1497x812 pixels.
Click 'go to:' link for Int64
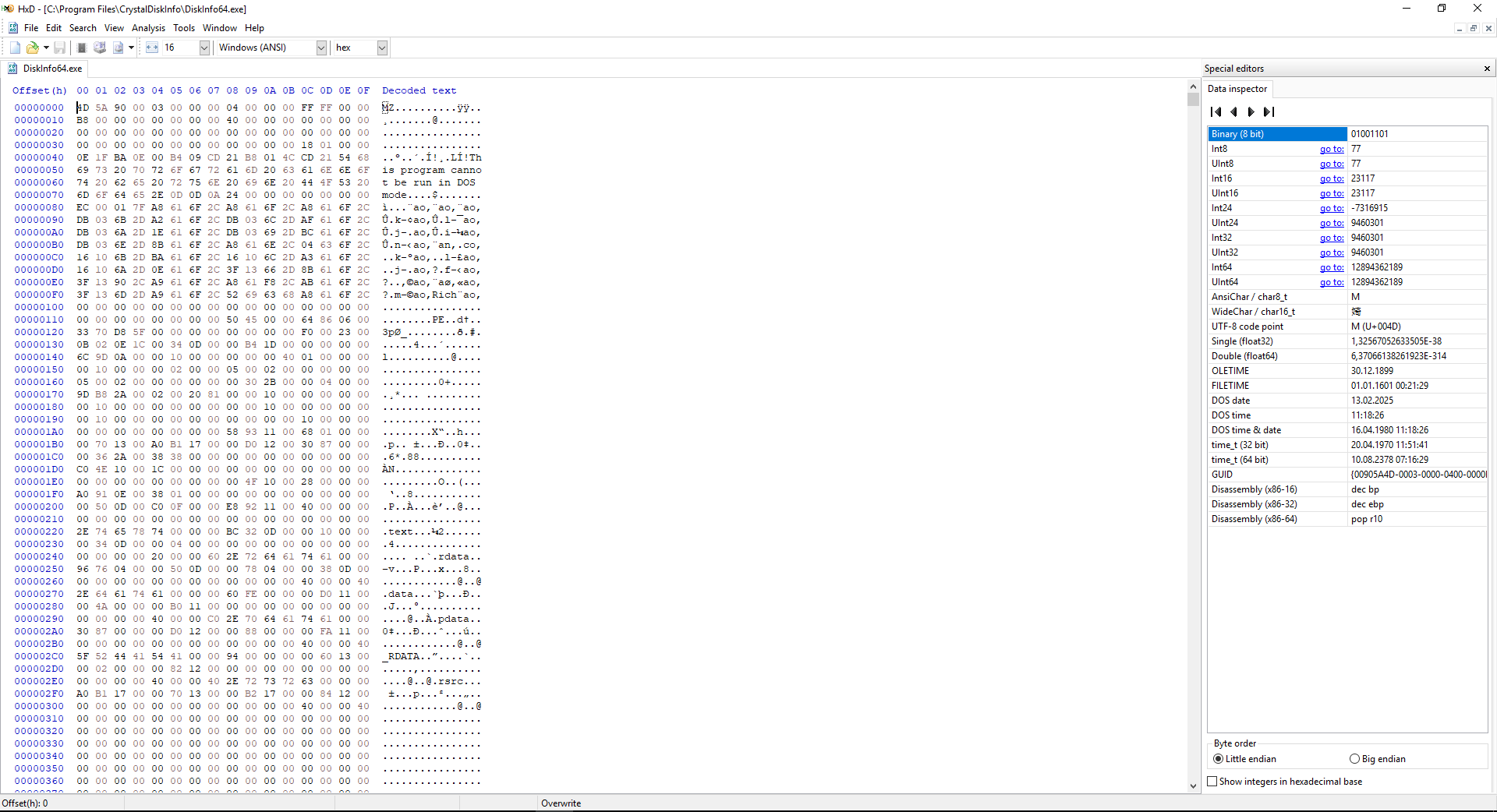pyautogui.click(x=1332, y=267)
